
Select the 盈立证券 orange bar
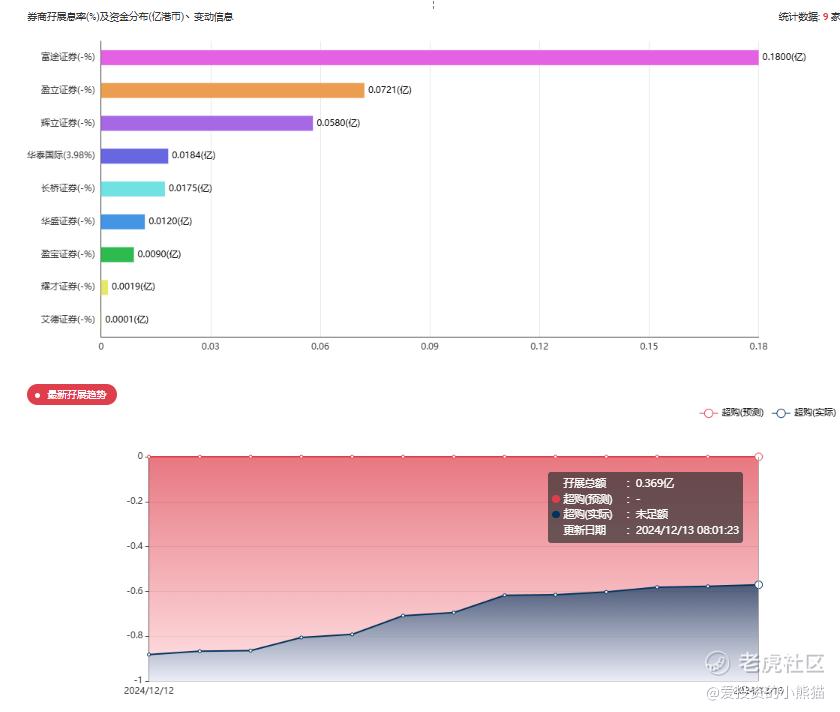232,90
